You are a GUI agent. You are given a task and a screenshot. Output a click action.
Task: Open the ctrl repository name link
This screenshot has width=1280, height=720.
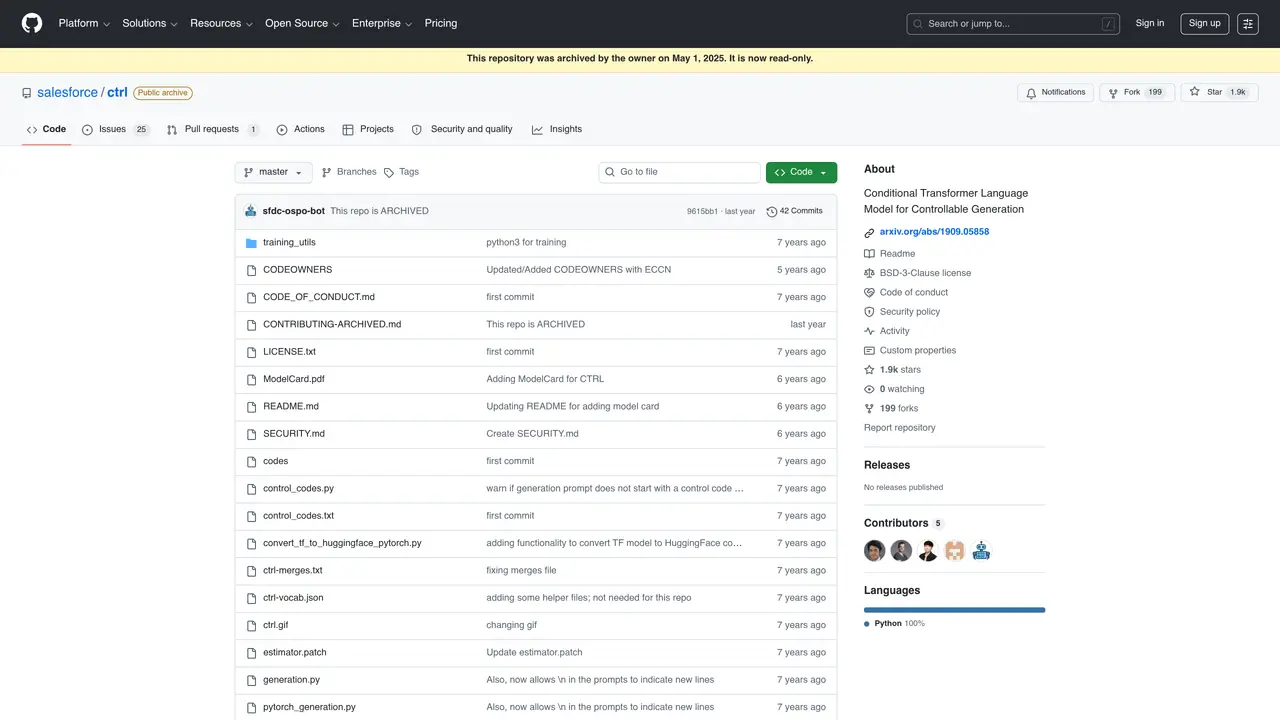pos(117,92)
